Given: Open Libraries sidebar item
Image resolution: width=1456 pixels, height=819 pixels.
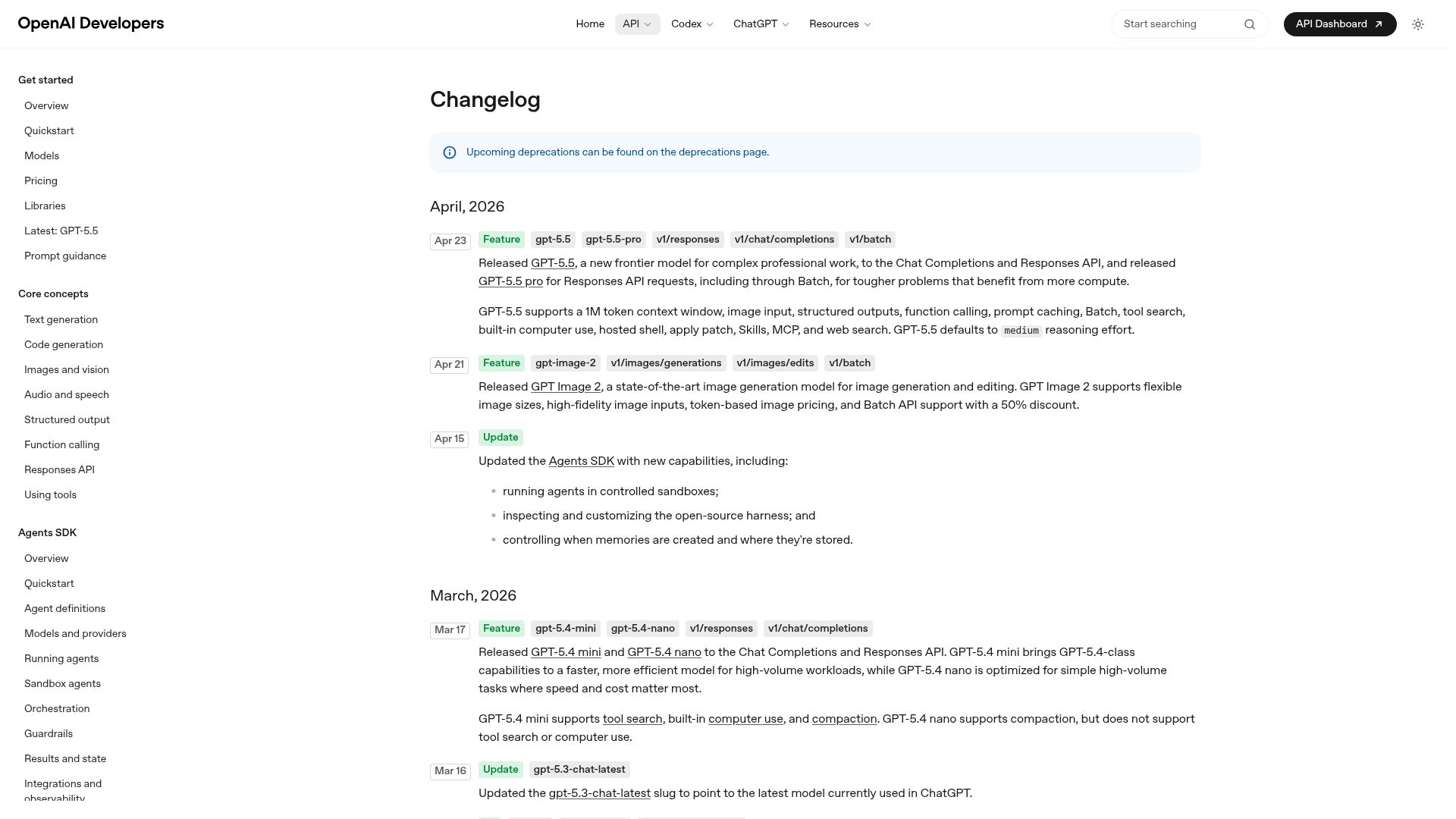Looking at the screenshot, I should [x=45, y=206].
